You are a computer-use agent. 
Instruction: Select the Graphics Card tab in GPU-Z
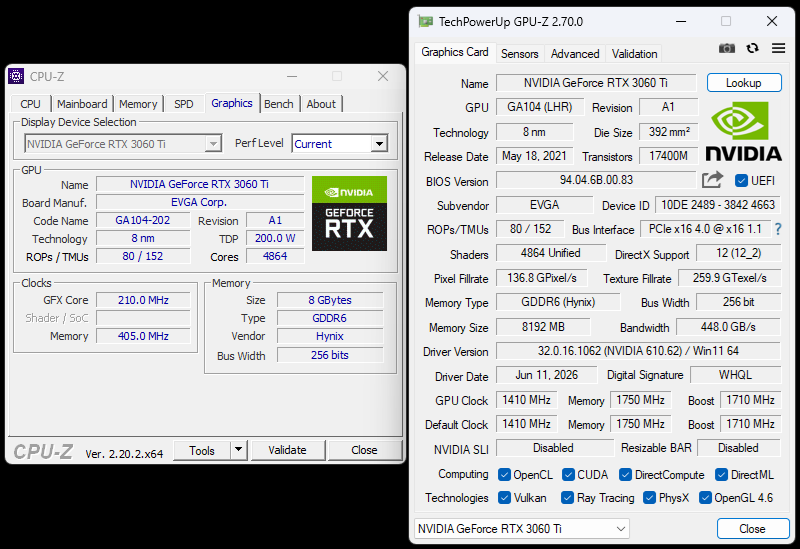455,52
